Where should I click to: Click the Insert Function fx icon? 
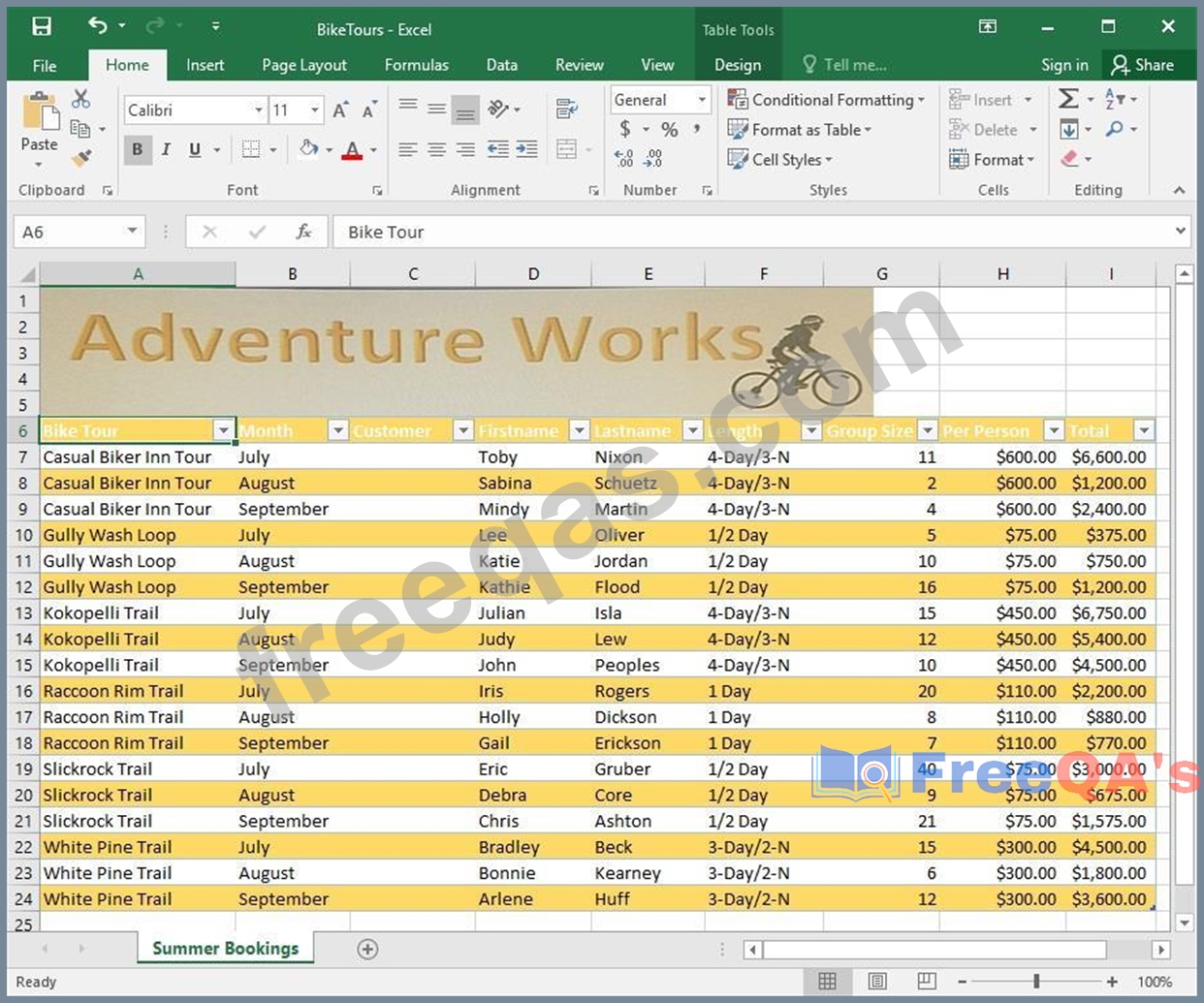303,232
